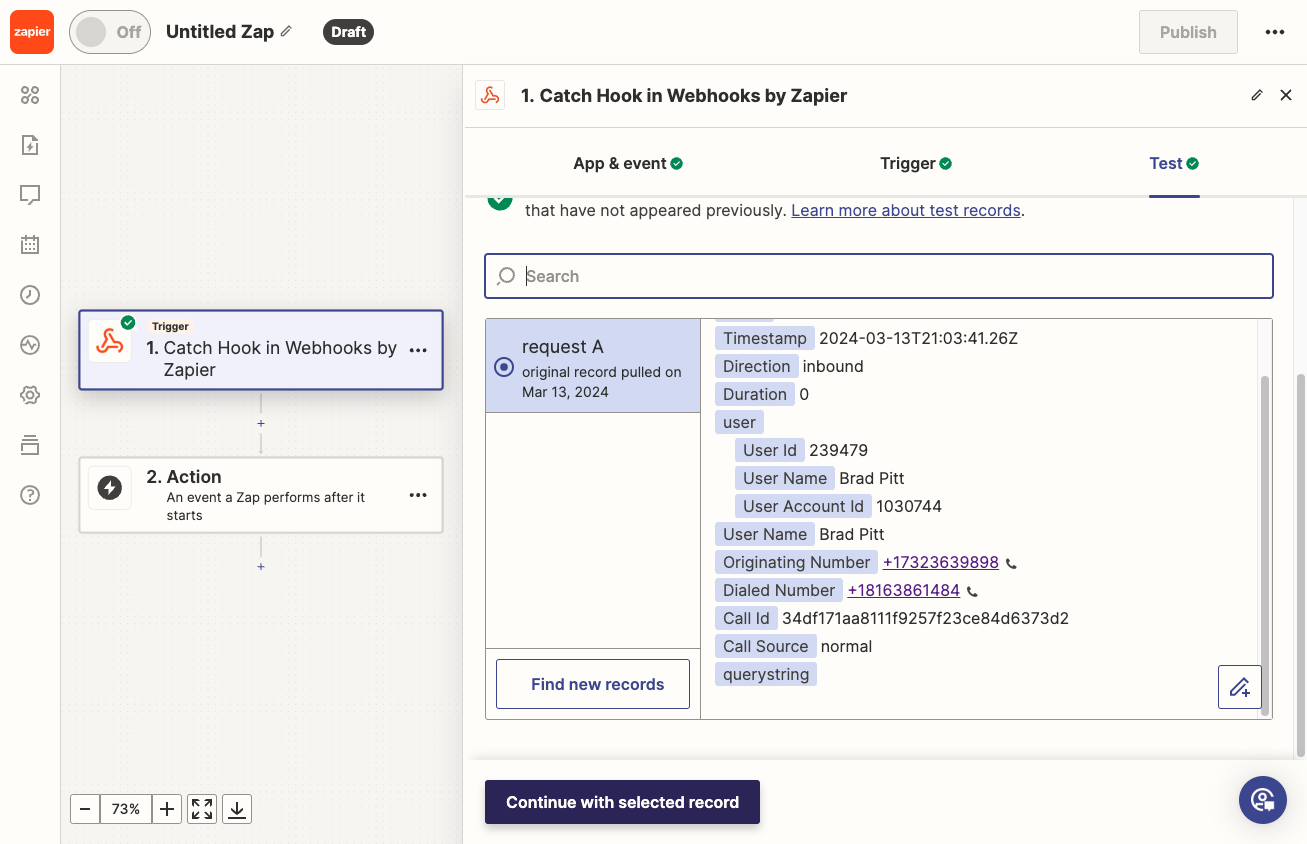This screenshot has height=844, width=1307.
Task: Switch to the Trigger tab
Action: tap(916, 163)
